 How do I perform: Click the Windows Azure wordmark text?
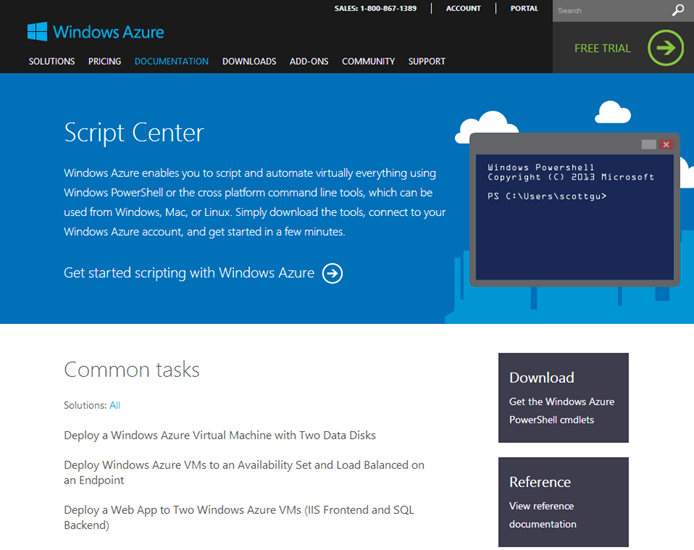108,32
